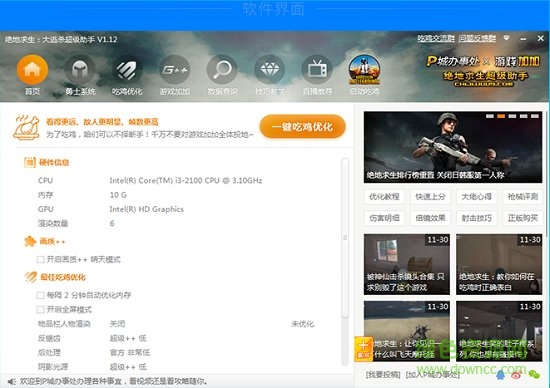This screenshot has width=550, height=388.
Task: Select the 伤害明细 tag
Action: (x=384, y=218)
